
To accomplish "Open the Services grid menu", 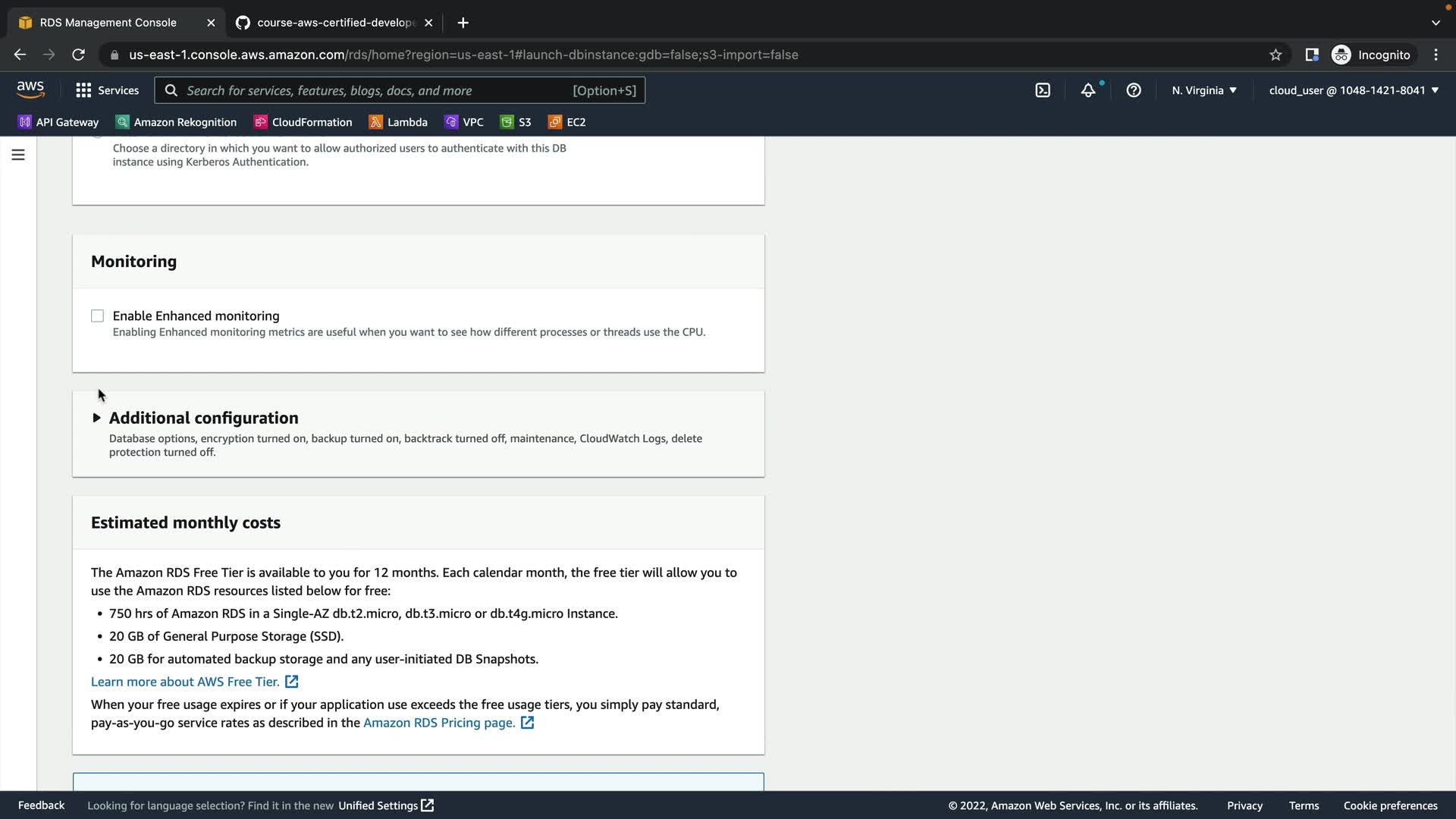I will pyautogui.click(x=107, y=90).
